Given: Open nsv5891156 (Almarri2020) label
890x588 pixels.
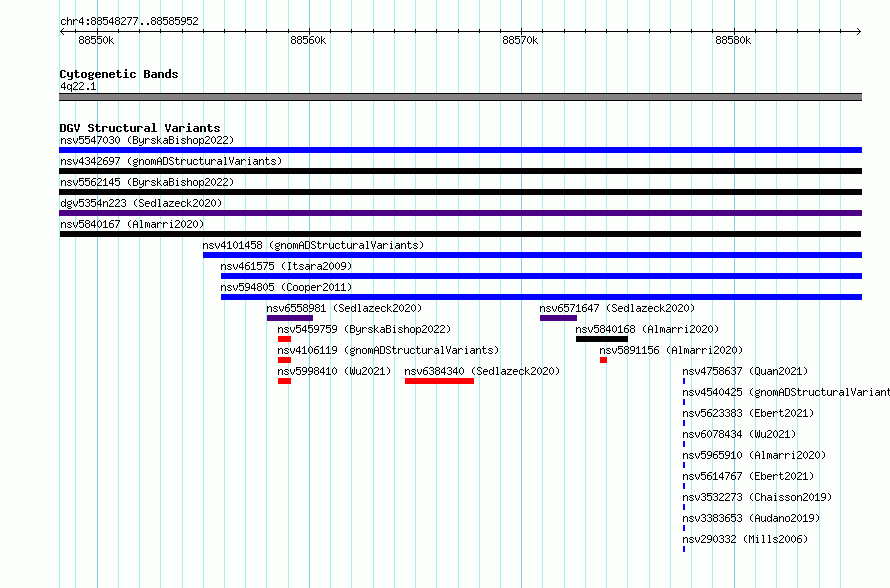Looking at the screenshot, I should click(671, 350).
